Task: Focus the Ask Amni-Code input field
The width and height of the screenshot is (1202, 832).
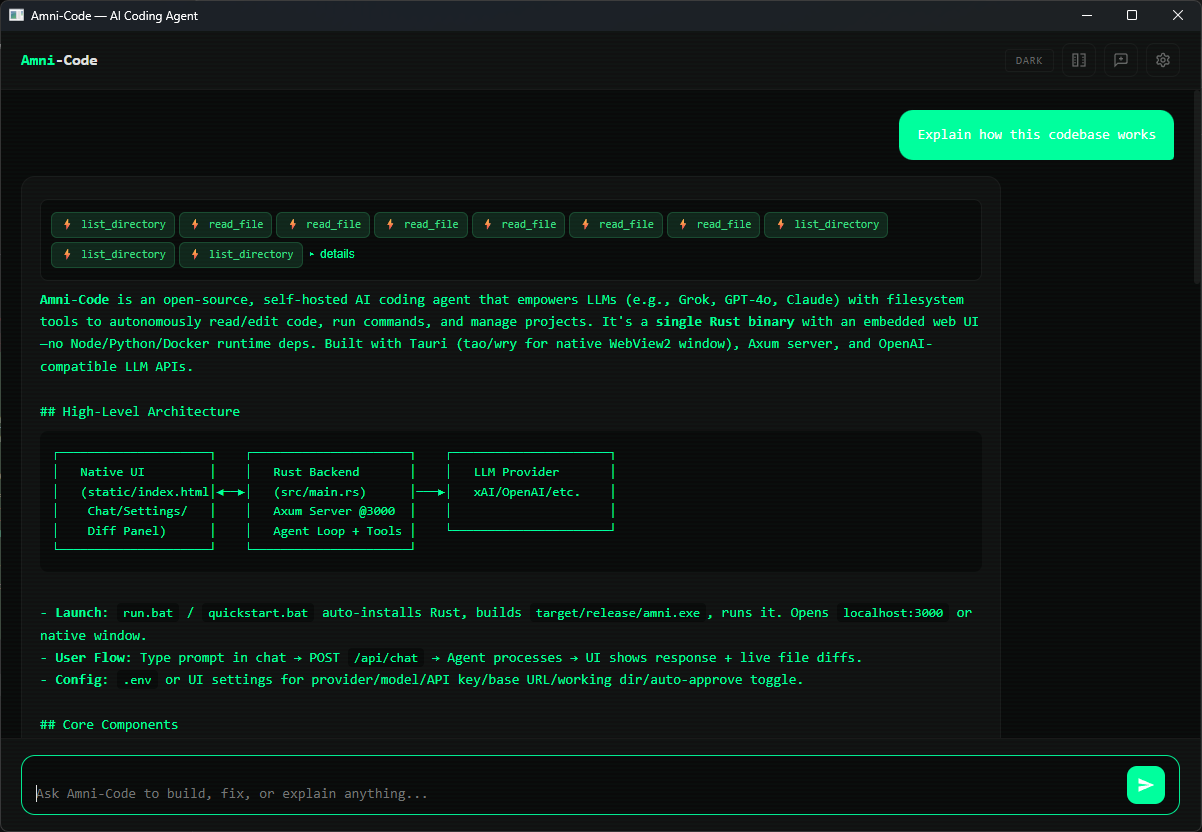Action: (x=500, y=792)
